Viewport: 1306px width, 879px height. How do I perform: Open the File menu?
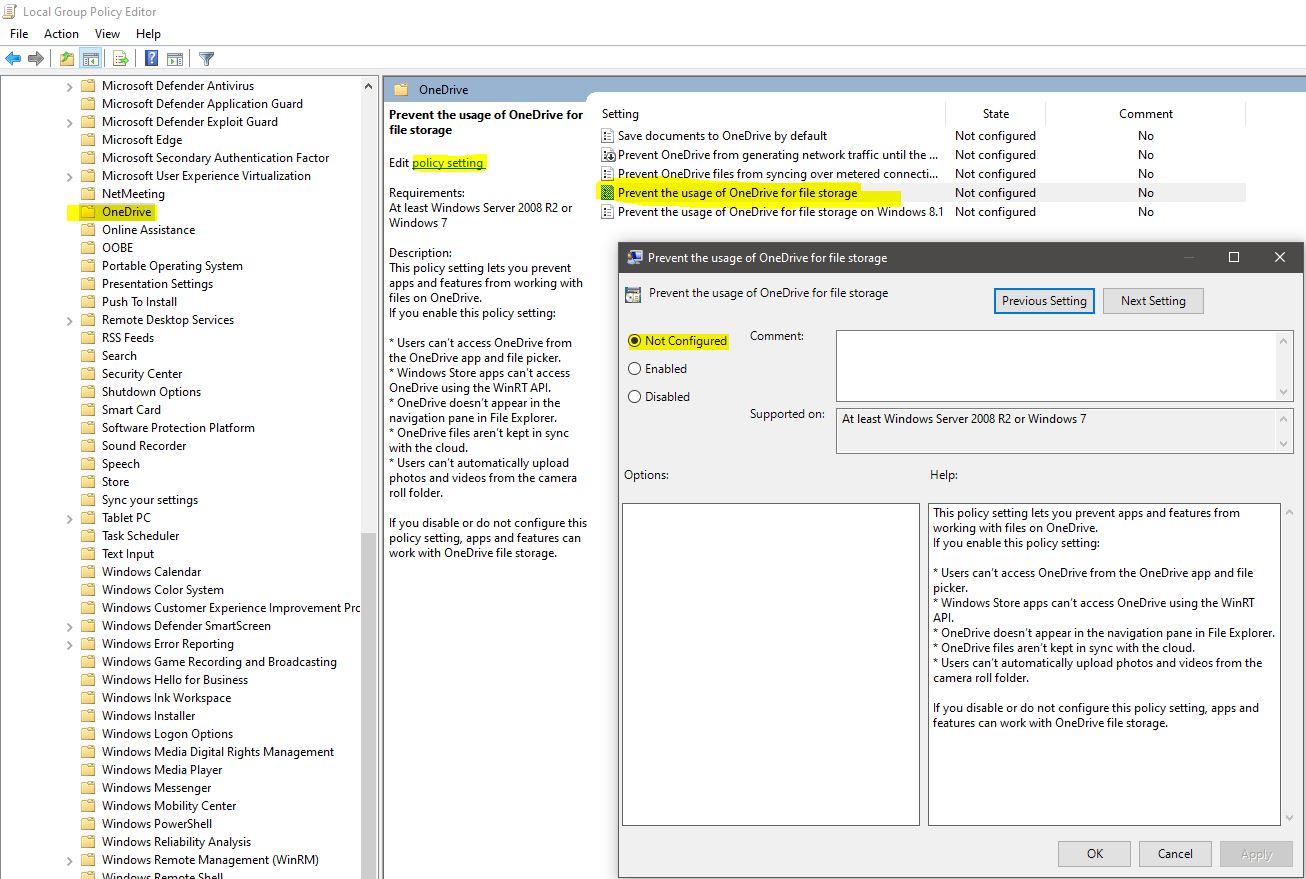[19, 34]
